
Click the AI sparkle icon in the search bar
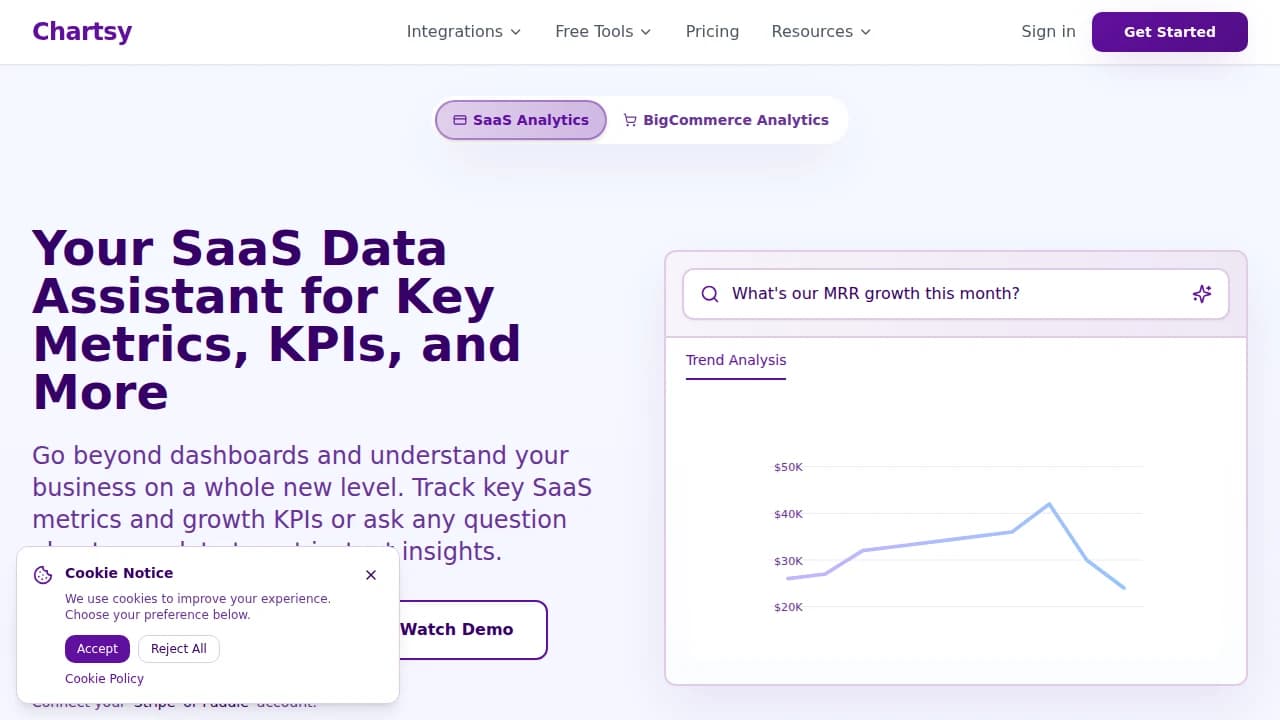pos(1201,294)
